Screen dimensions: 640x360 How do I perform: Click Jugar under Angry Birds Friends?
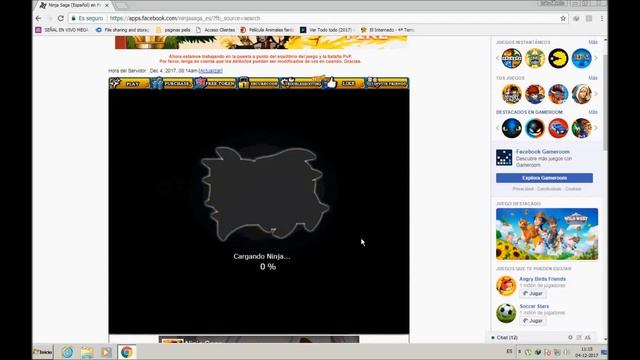pos(533,293)
